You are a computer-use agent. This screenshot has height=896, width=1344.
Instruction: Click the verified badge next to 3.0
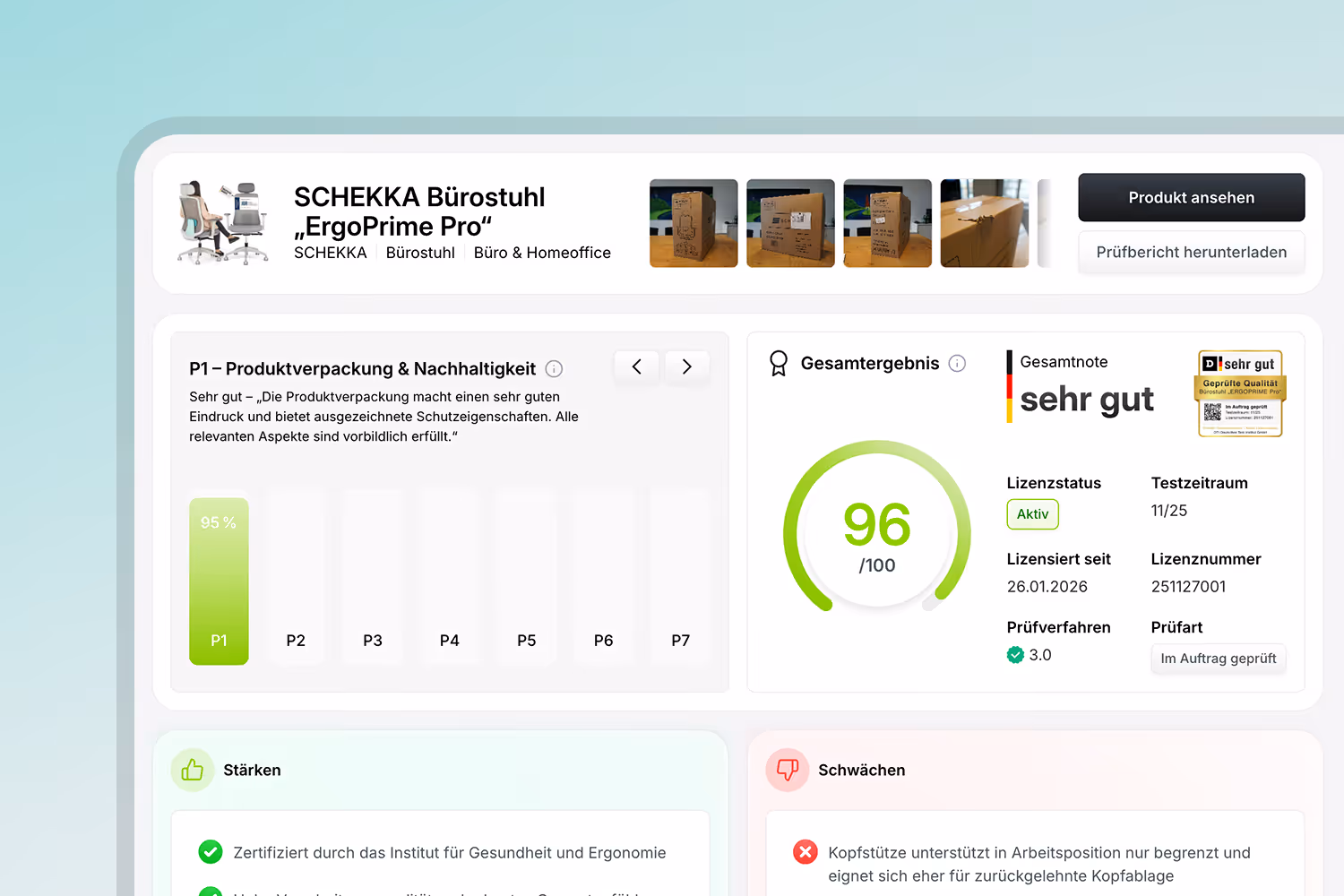[x=1015, y=655]
